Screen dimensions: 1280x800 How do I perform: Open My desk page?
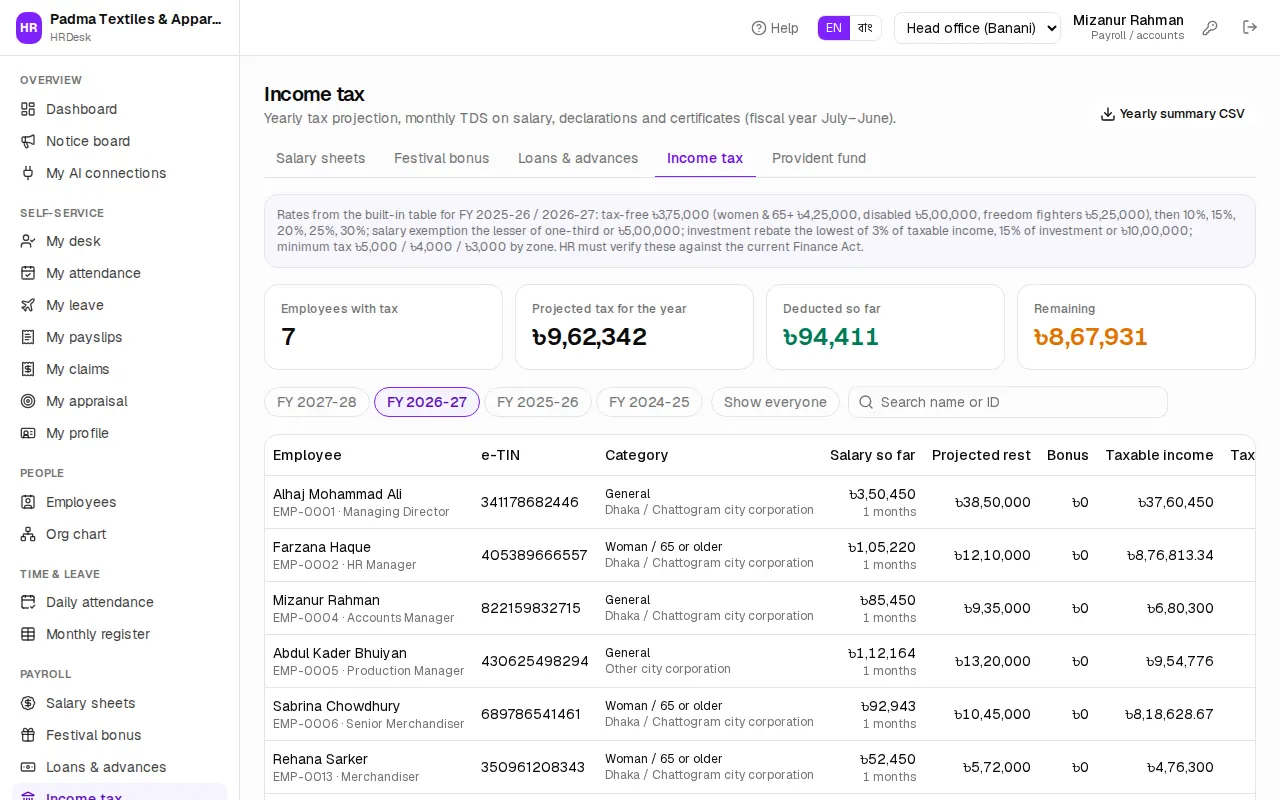pyautogui.click(x=119, y=241)
